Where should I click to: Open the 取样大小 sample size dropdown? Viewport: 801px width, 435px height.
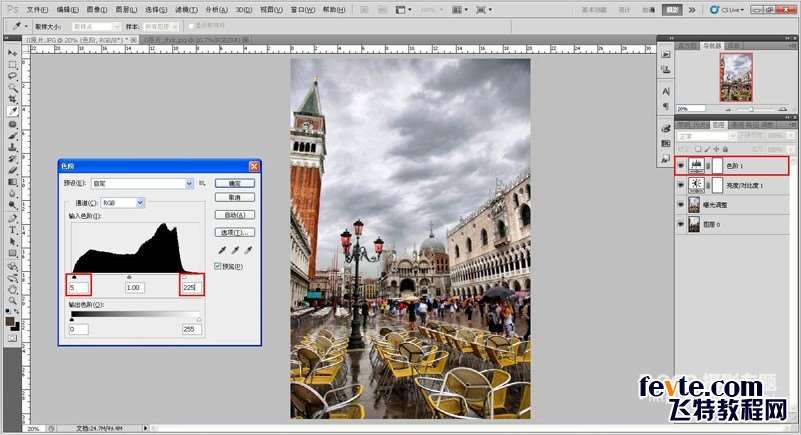pyautogui.click(x=96, y=26)
